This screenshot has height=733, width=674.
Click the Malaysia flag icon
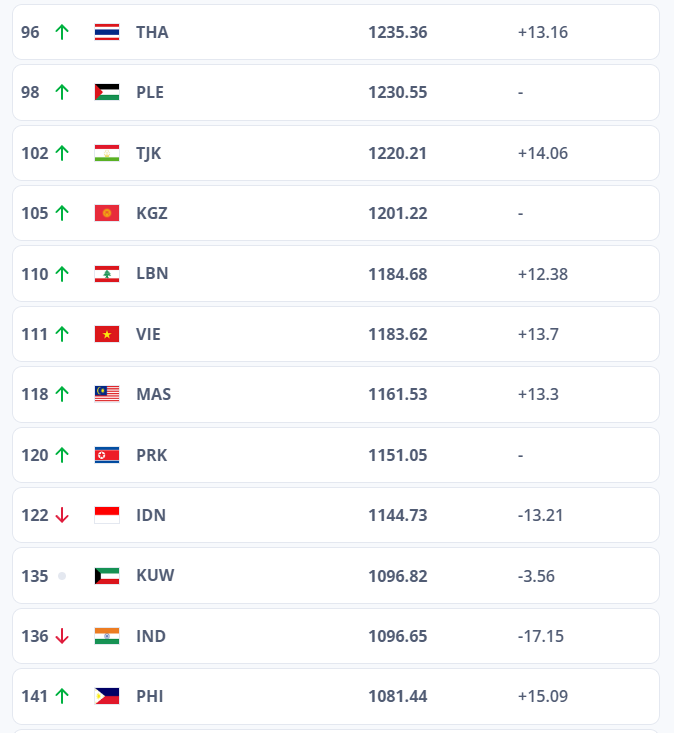tap(107, 394)
